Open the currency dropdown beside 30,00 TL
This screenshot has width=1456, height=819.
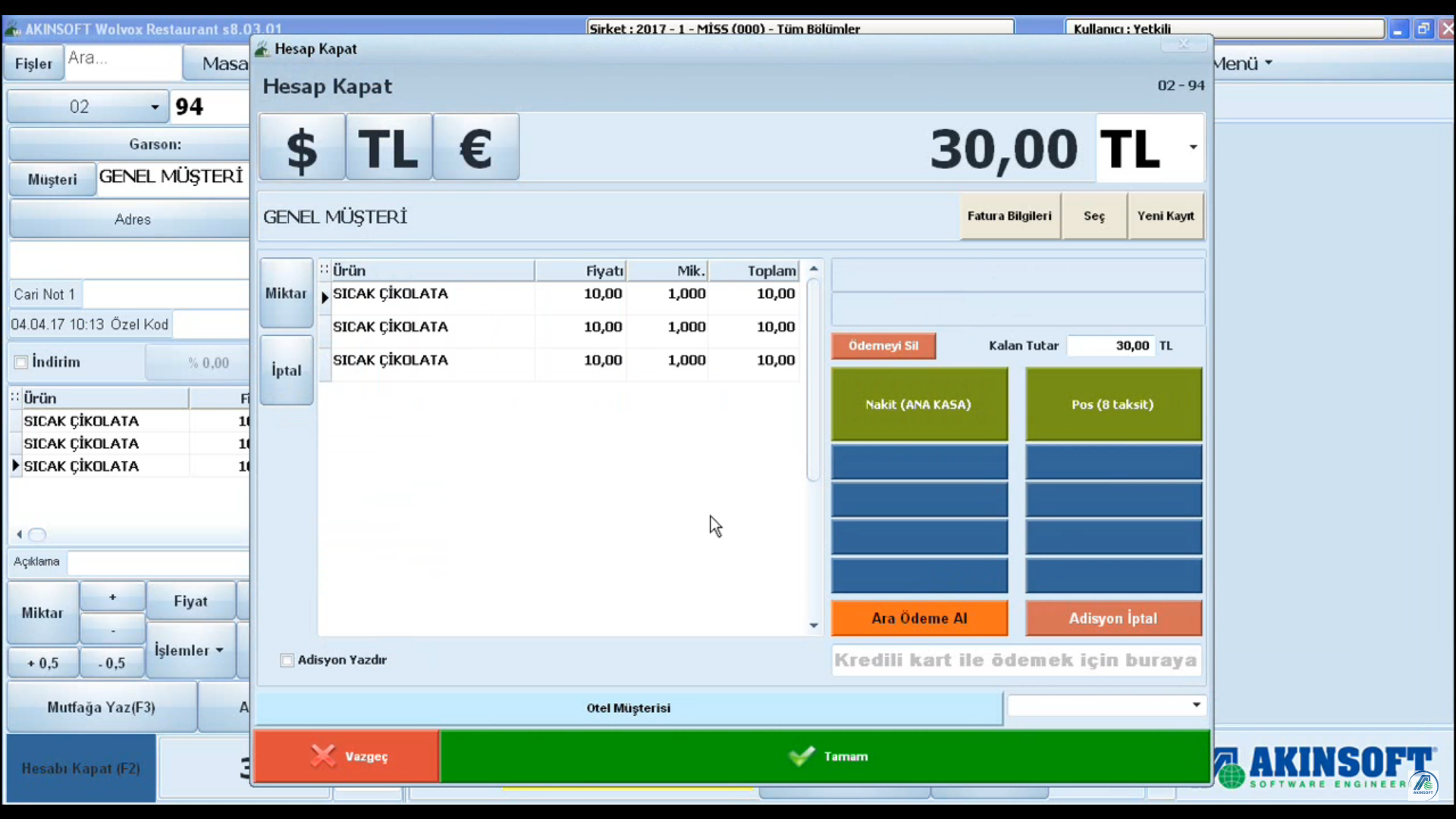click(1193, 147)
